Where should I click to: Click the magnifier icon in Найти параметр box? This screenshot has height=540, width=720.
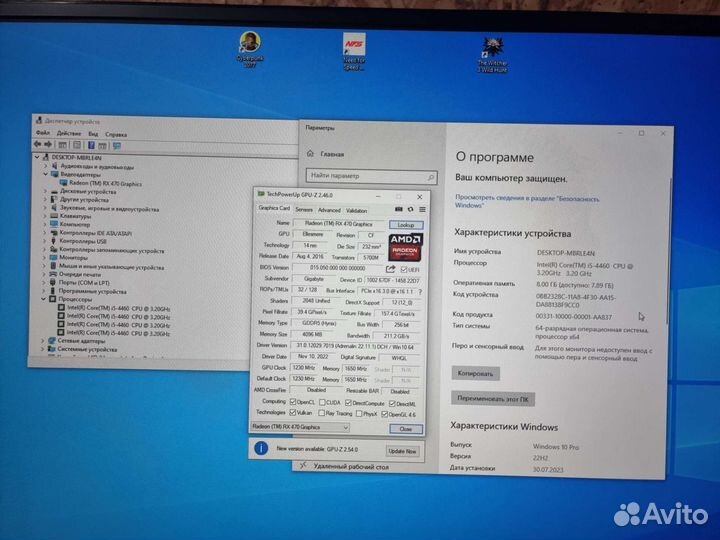pos(430,177)
